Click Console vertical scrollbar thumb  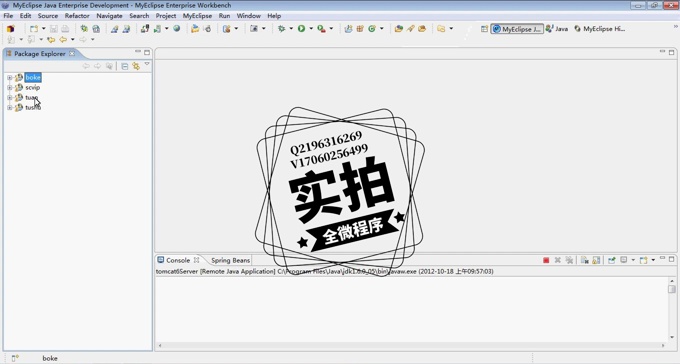click(x=672, y=289)
